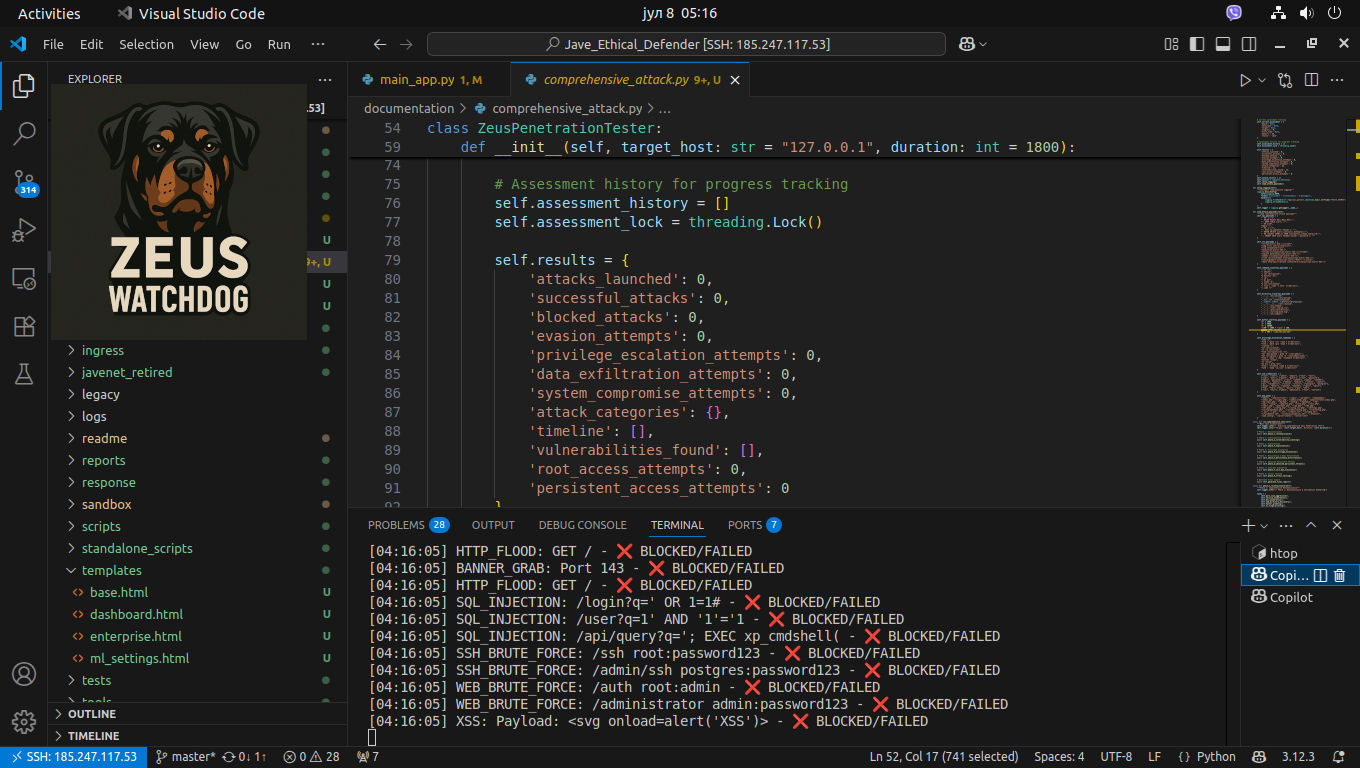Open the Run menu
Screen dimensions: 1360x768
279,44
